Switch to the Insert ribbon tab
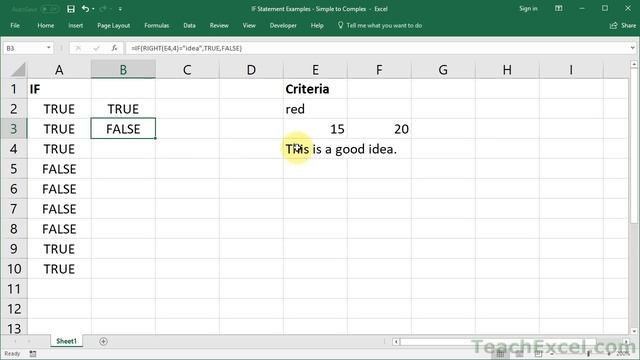 (76, 25)
